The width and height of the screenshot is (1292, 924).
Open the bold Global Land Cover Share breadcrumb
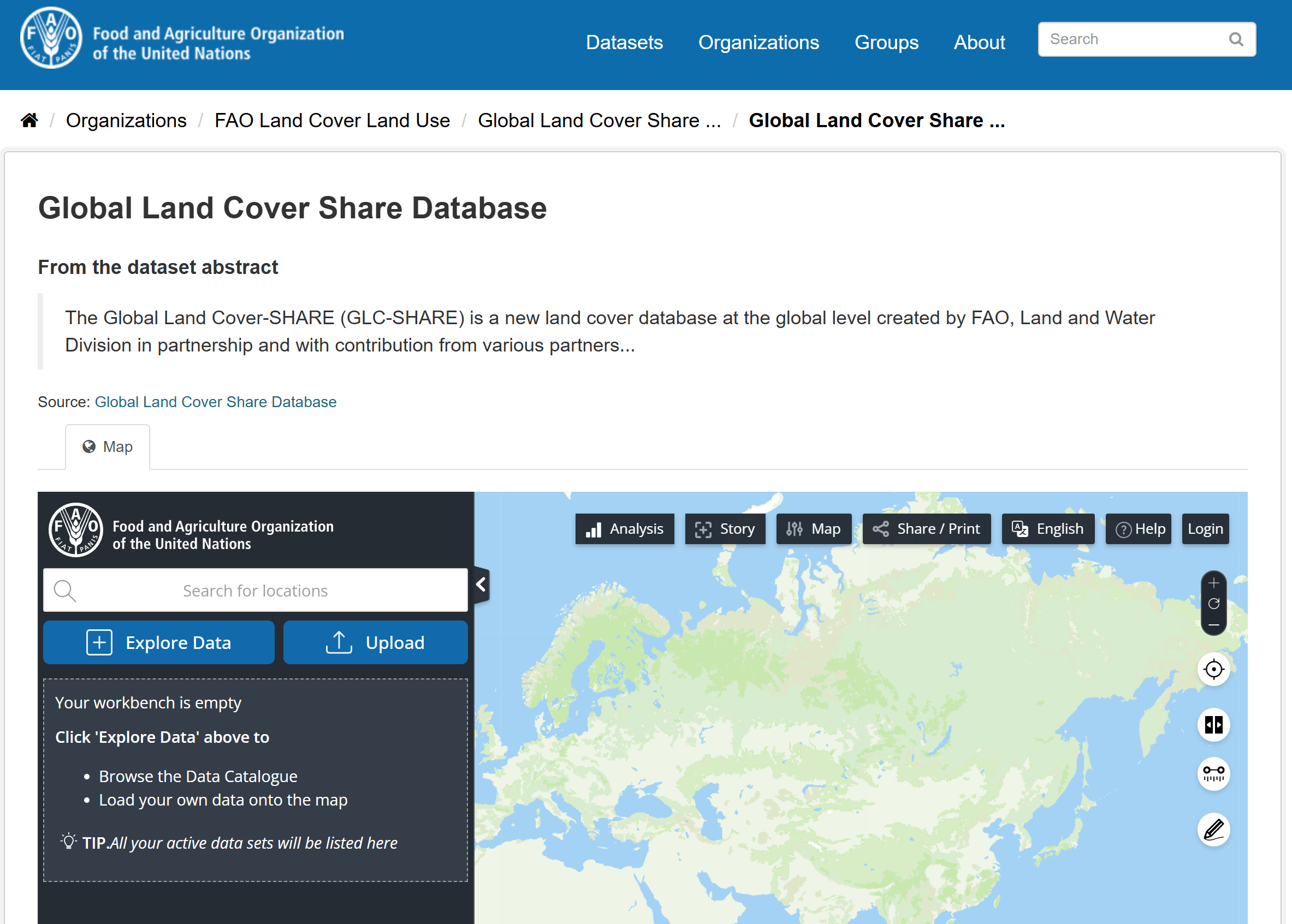click(877, 121)
